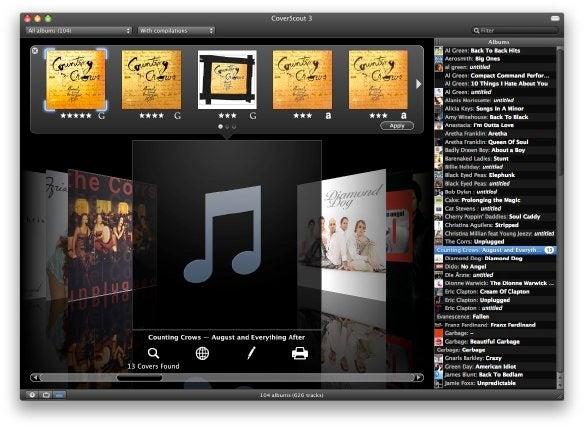Viewport: 584px width, 428px height.
Task: Click Google source icon under four-star cover
Action: tap(177, 116)
